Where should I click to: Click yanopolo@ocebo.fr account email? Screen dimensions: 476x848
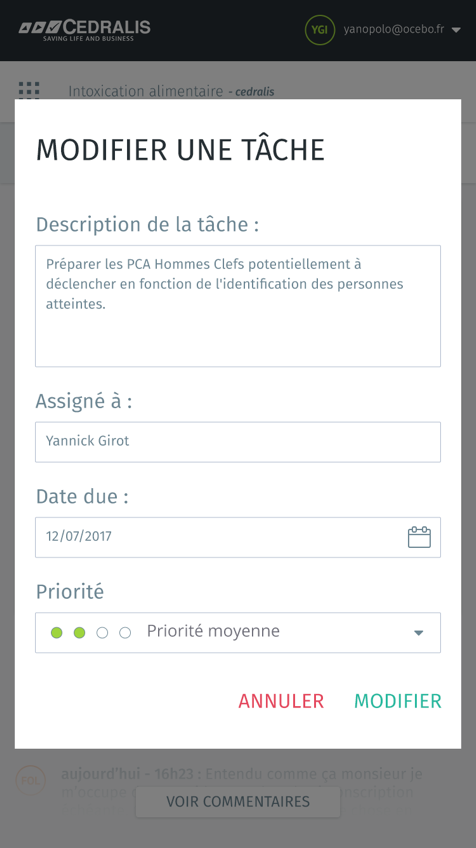394,30
